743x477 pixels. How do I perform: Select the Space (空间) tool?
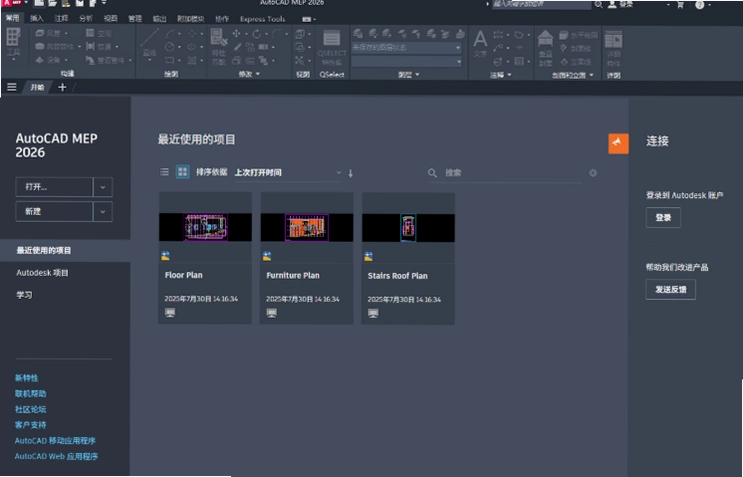point(99,33)
